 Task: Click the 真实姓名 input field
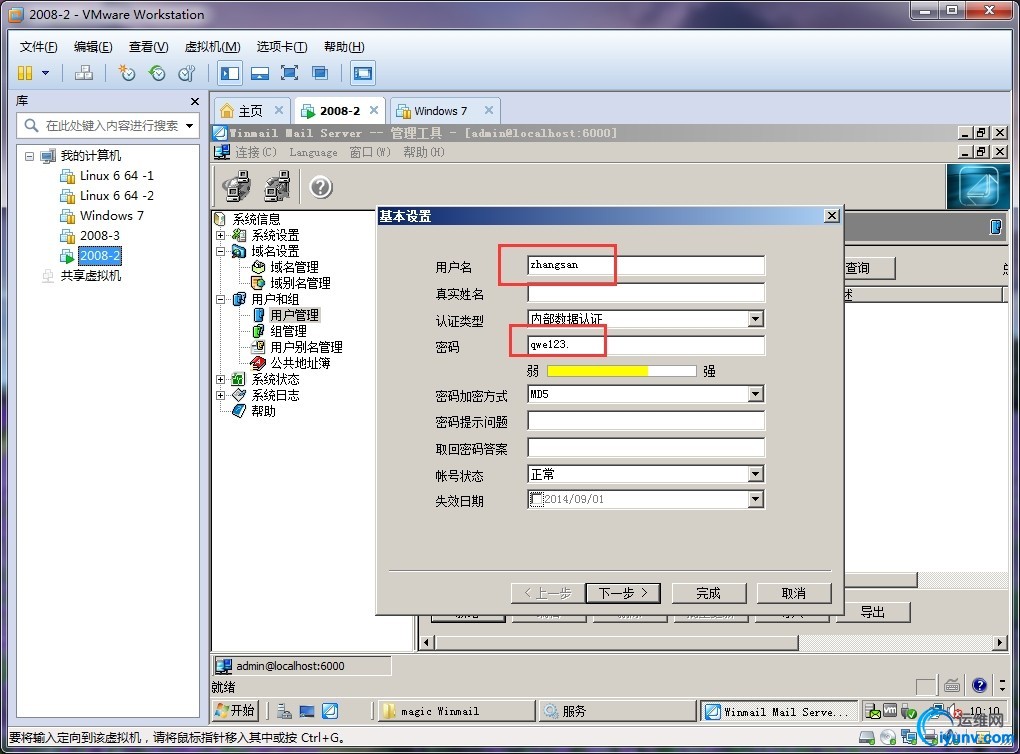tap(646, 293)
